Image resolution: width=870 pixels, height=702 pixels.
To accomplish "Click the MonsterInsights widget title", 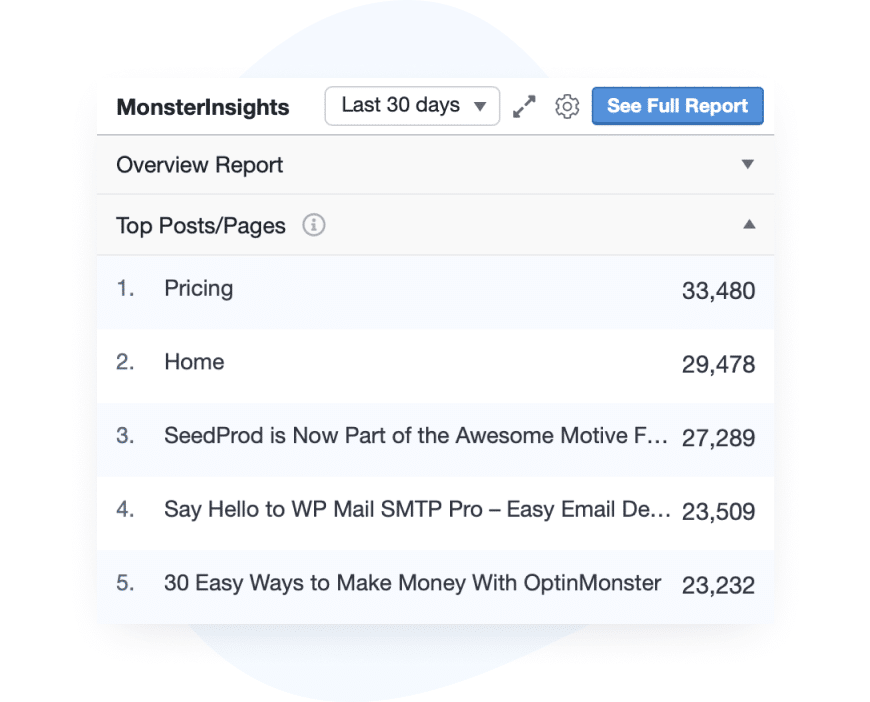I will tap(203, 107).
